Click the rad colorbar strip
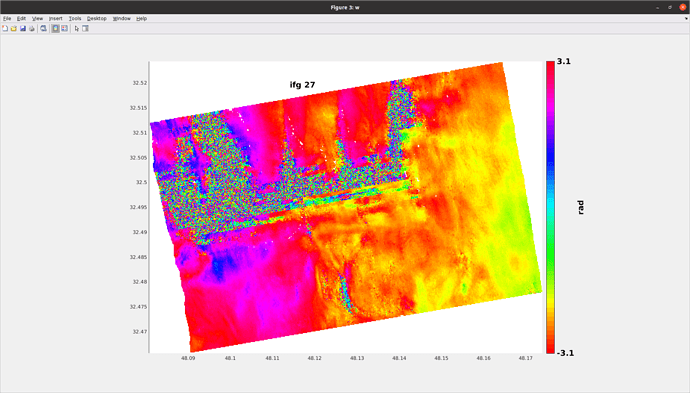The width and height of the screenshot is (690, 393). pyautogui.click(x=551, y=207)
